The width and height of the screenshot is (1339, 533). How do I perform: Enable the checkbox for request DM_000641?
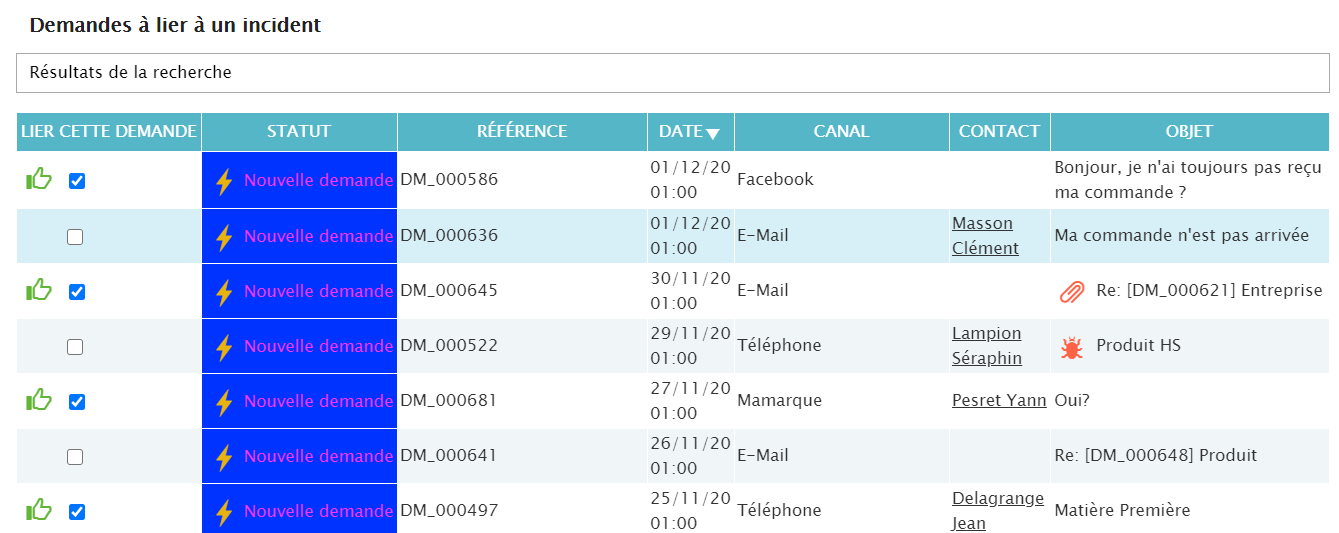(x=75, y=457)
